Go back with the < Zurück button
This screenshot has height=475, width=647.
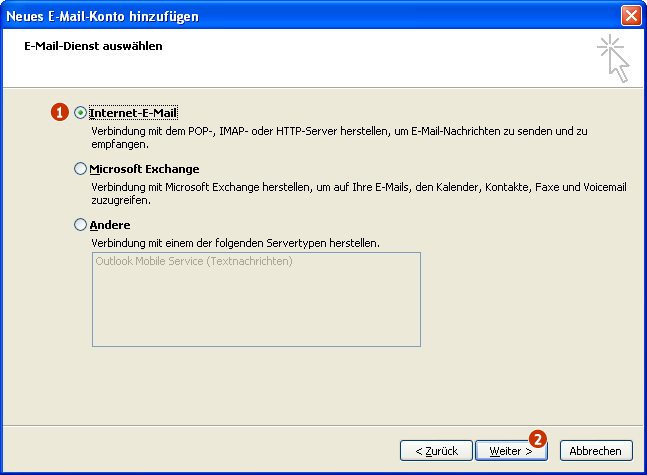coord(436,451)
